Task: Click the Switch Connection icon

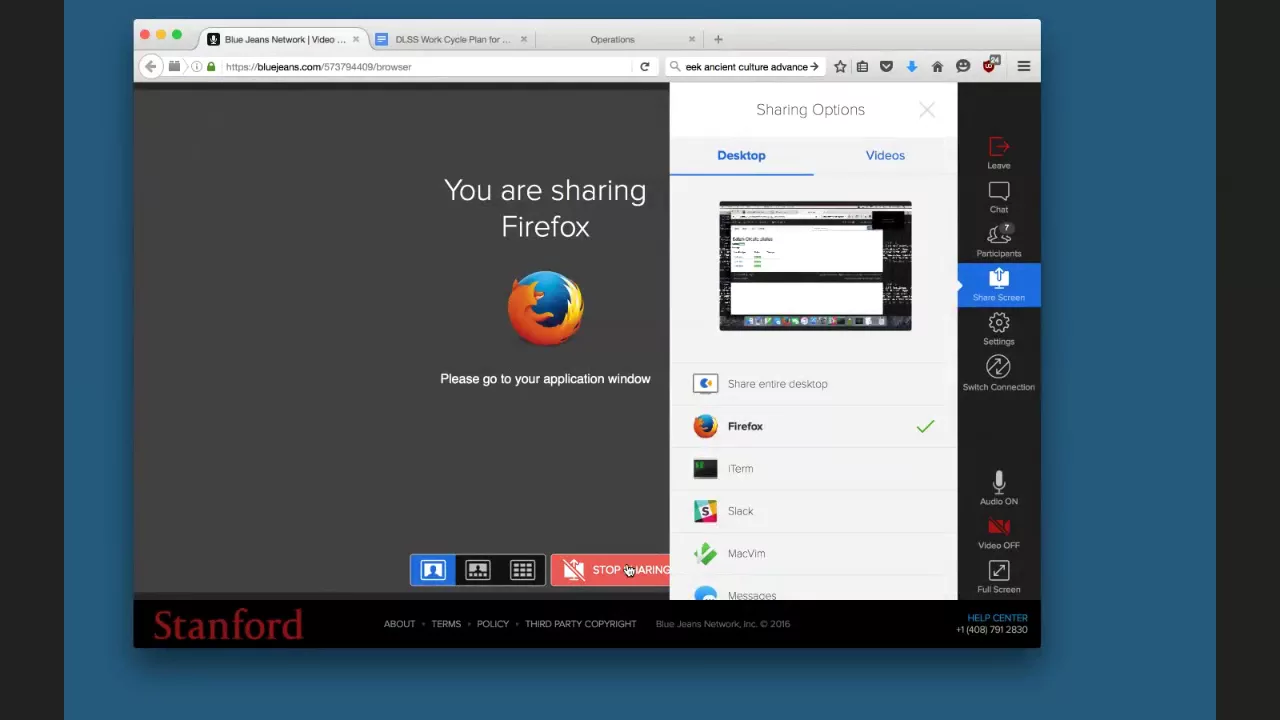Action: (998, 373)
